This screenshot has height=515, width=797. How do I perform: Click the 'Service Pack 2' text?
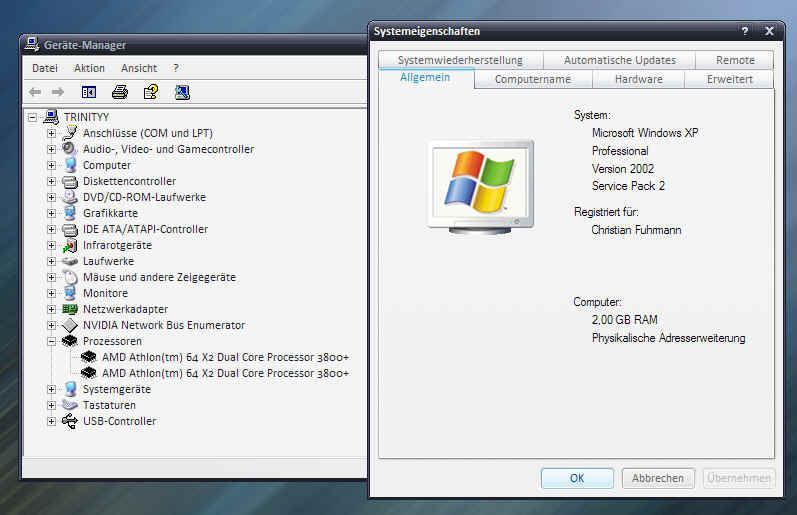[x=628, y=186]
